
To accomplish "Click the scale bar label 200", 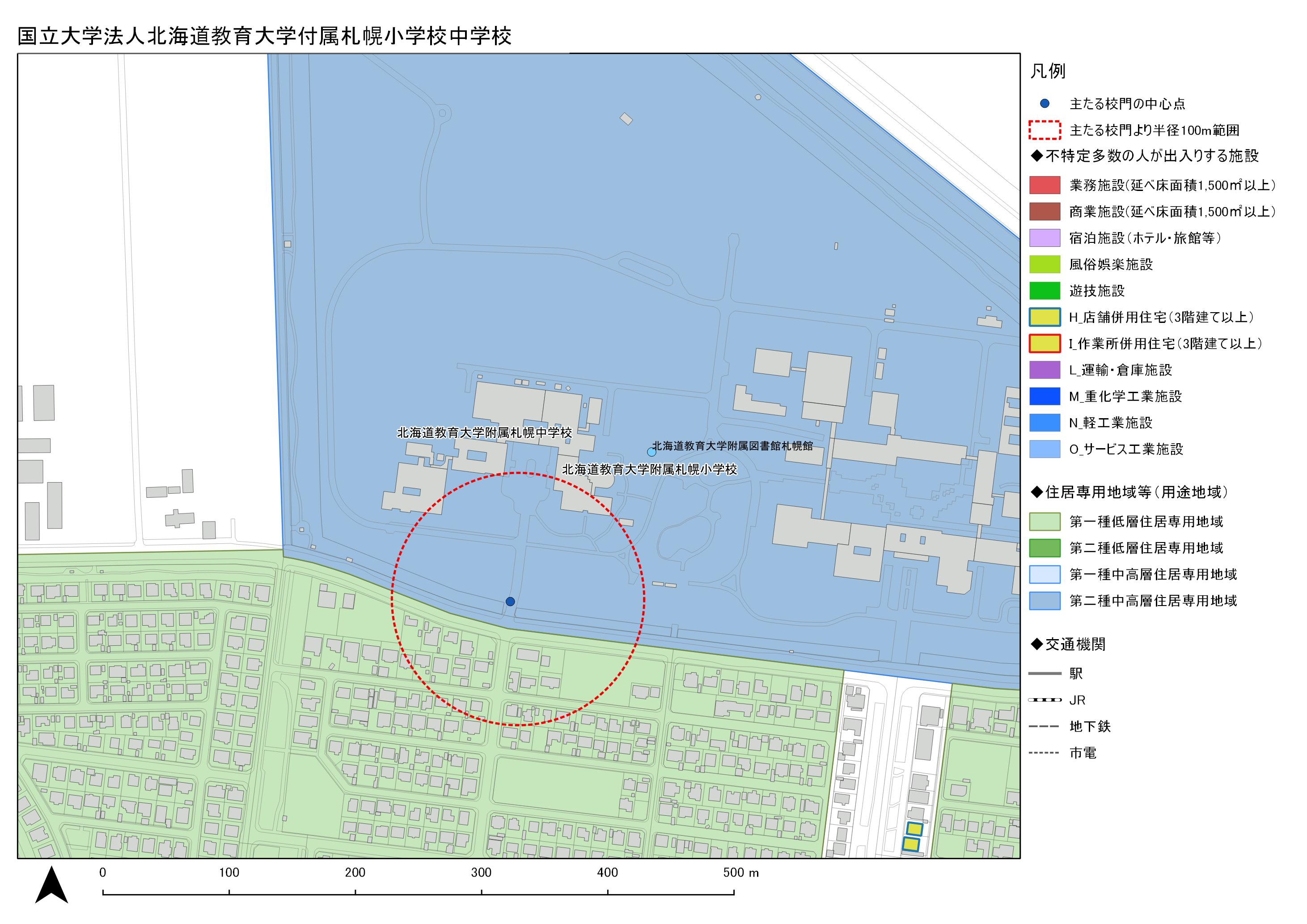I will click(x=355, y=873).
